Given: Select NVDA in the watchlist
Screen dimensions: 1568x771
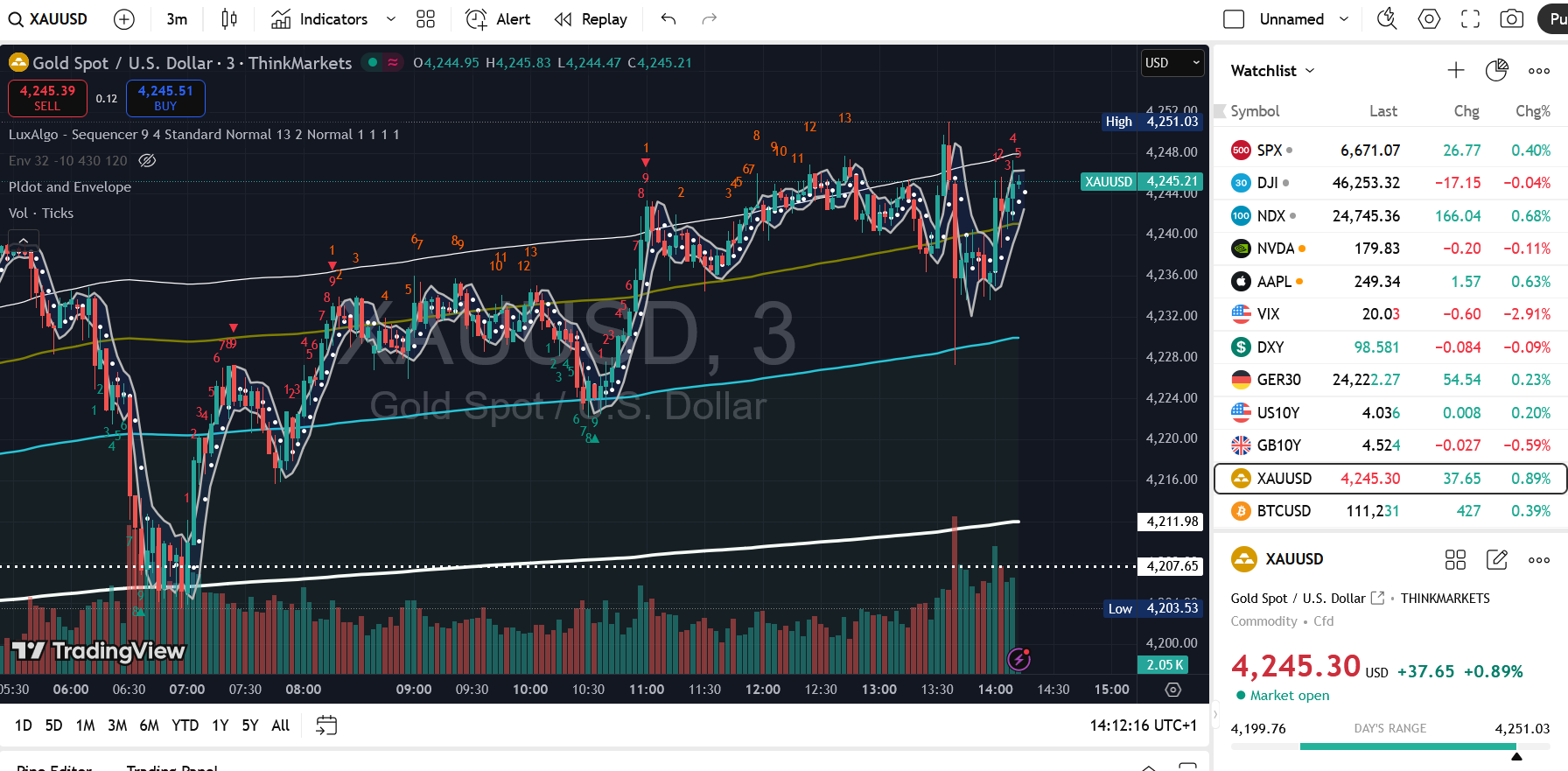Looking at the screenshot, I should 1390,249.
